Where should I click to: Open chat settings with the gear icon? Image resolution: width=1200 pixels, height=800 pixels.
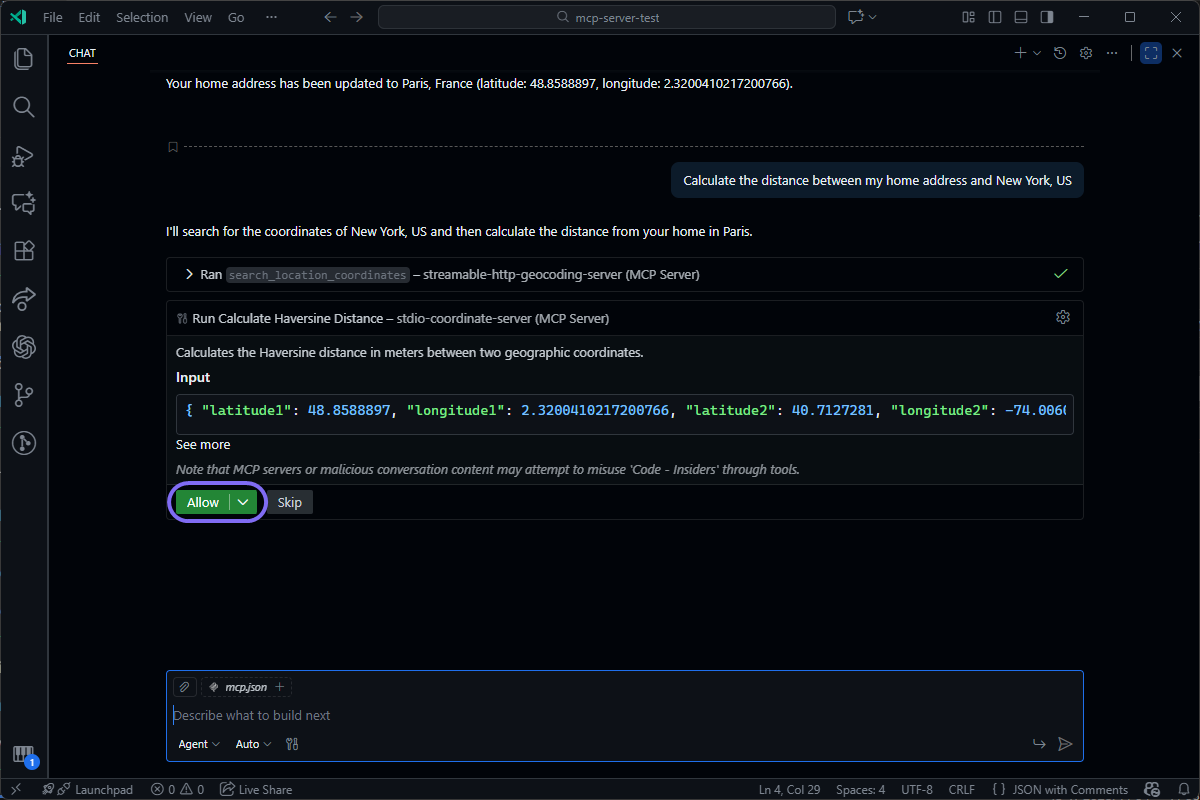click(1086, 53)
